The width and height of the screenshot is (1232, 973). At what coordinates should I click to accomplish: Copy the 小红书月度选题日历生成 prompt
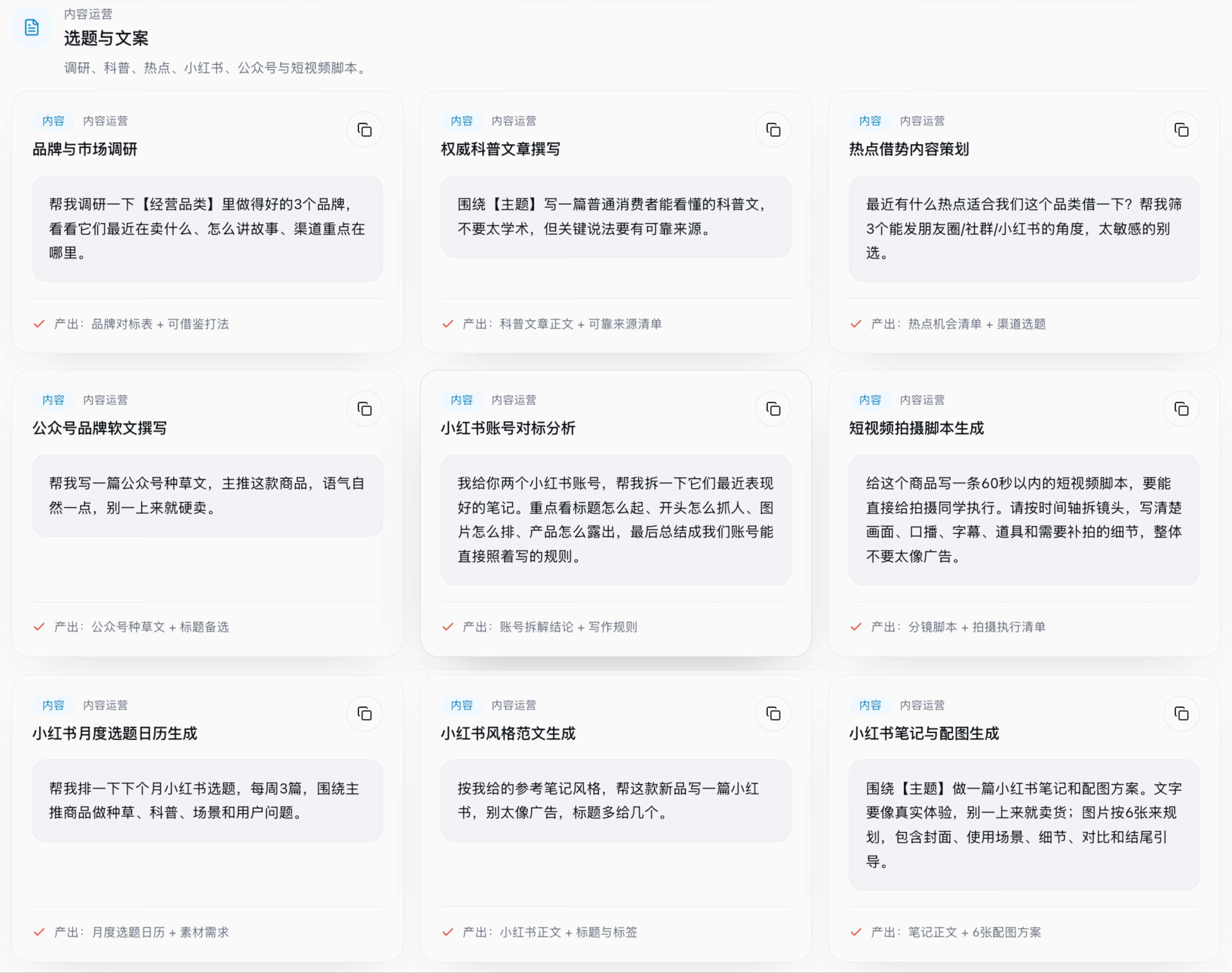[365, 713]
